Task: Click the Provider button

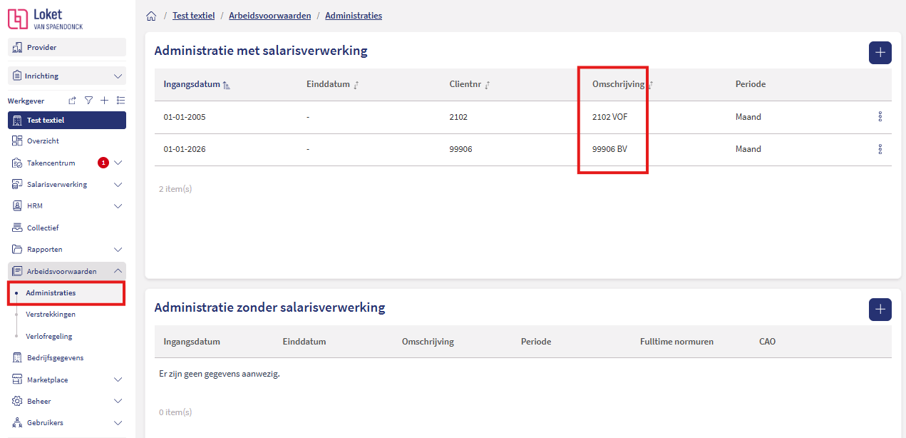Action: [67, 47]
